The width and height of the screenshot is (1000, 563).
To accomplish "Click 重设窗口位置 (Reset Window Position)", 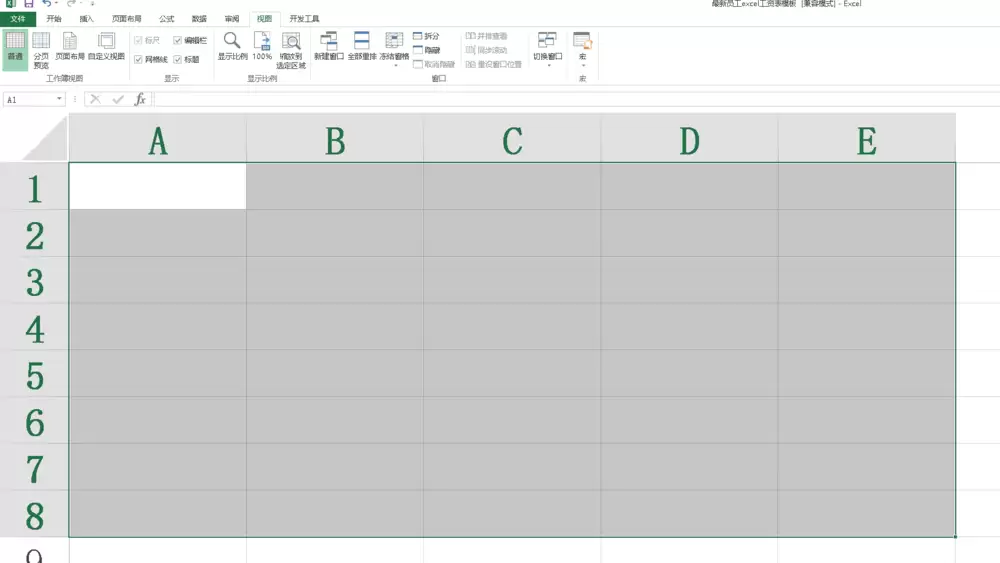I will (x=494, y=64).
